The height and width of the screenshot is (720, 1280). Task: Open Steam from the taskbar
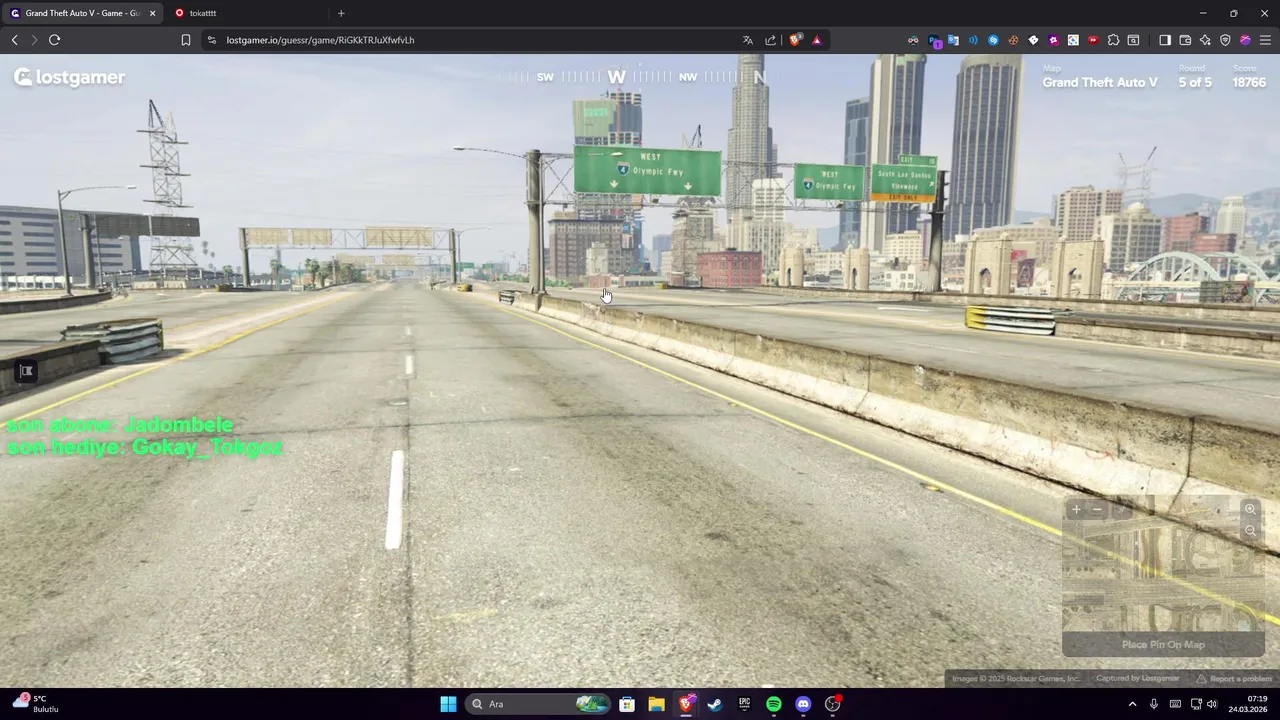pos(715,704)
